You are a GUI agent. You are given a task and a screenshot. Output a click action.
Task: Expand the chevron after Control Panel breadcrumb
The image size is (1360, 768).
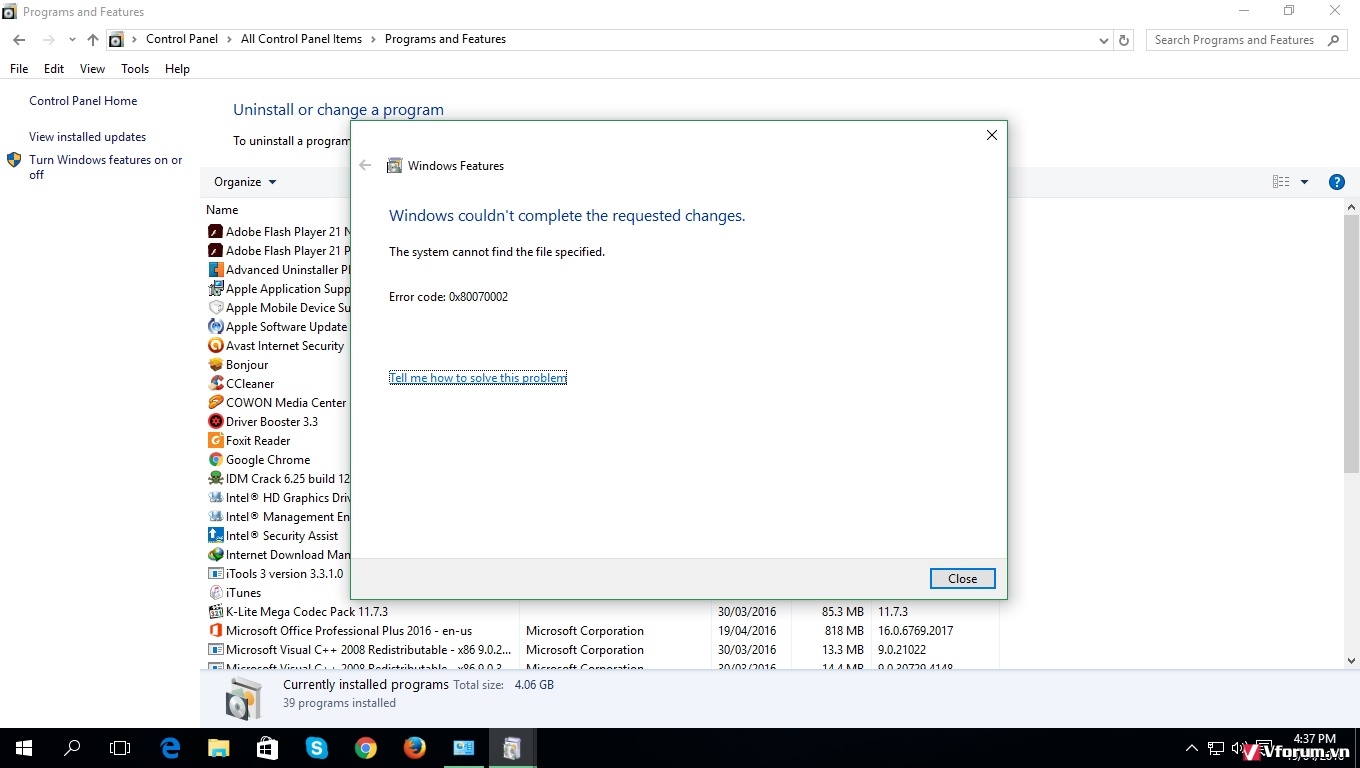230,40
